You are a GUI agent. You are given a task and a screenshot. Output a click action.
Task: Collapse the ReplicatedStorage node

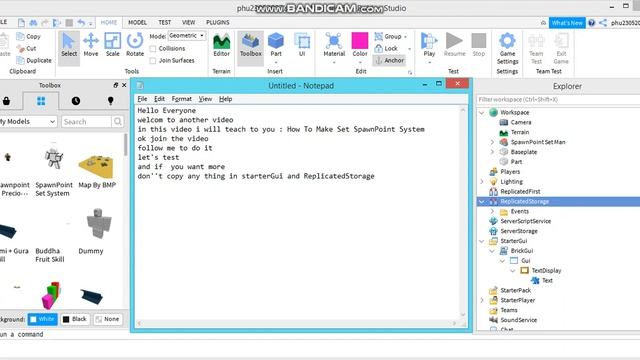pyautogui.click(x=482, y=202)
